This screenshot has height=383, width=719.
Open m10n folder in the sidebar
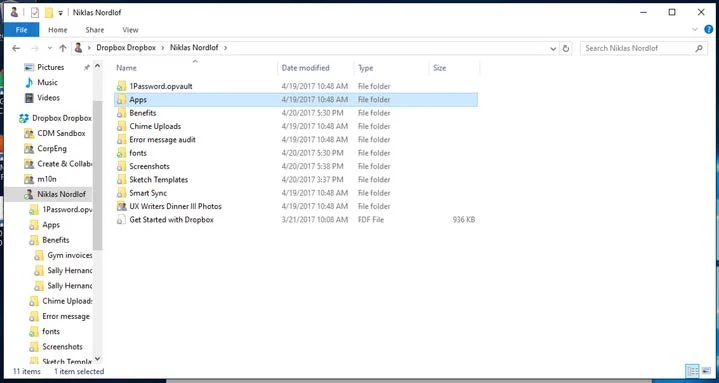coord(47,179)
